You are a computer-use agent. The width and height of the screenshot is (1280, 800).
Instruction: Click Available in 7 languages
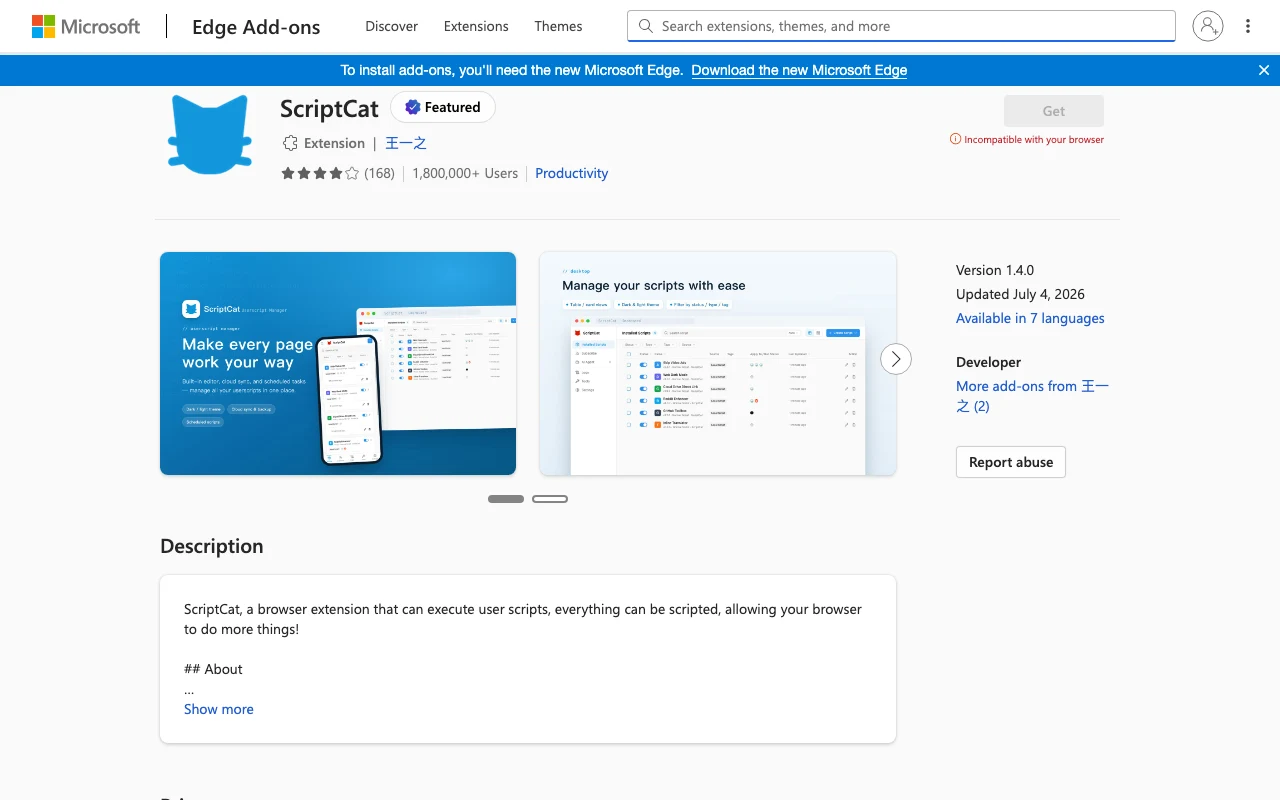[x=1030, y=318]
